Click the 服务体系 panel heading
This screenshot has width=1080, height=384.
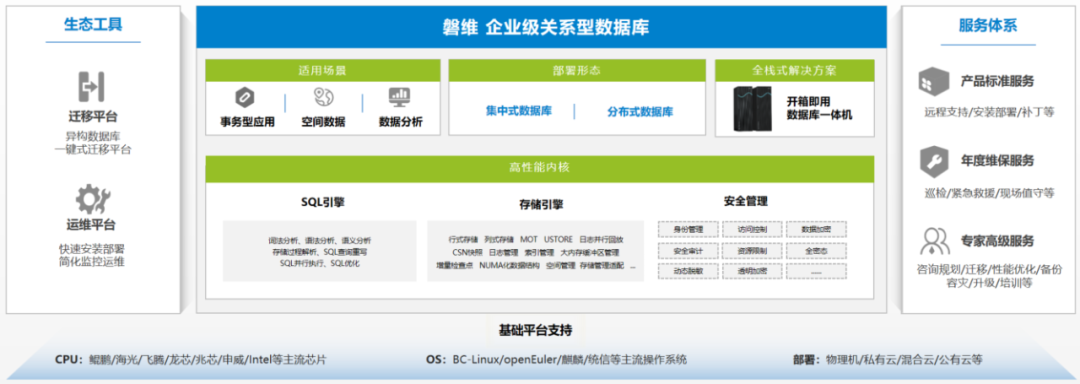[x=987, y=26]
